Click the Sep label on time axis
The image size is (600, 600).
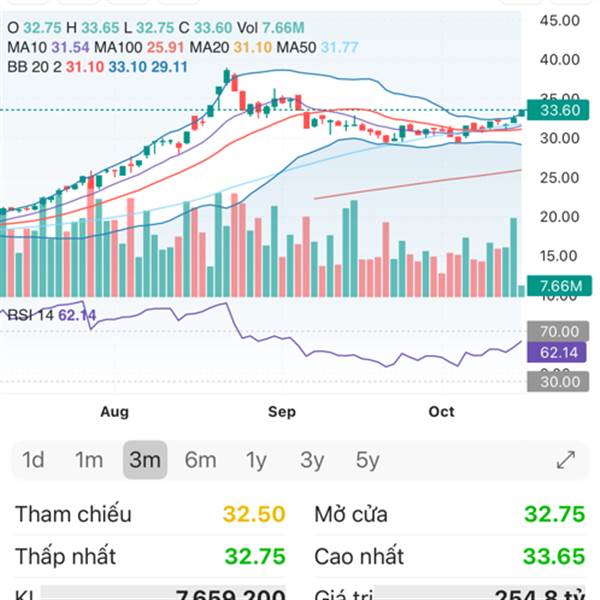pos(282,412)
